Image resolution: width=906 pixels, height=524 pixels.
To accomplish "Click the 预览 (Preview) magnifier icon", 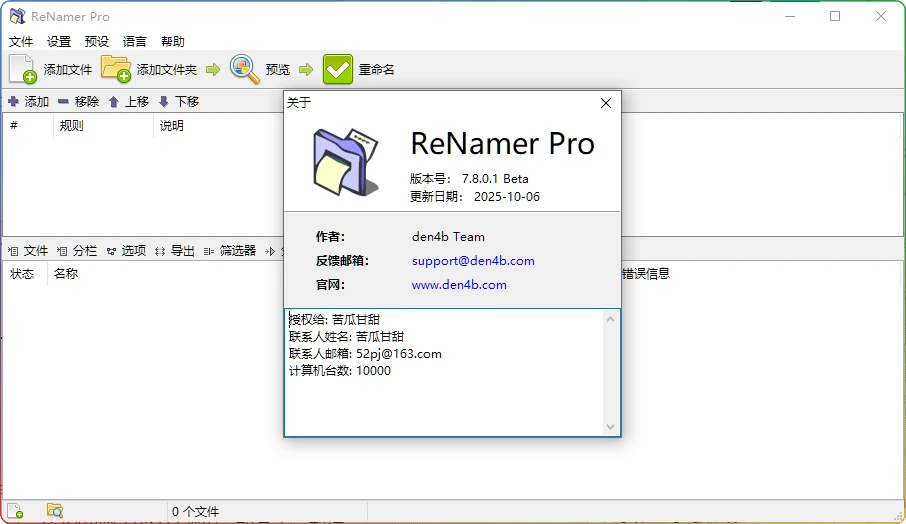I will pos(245,69).
